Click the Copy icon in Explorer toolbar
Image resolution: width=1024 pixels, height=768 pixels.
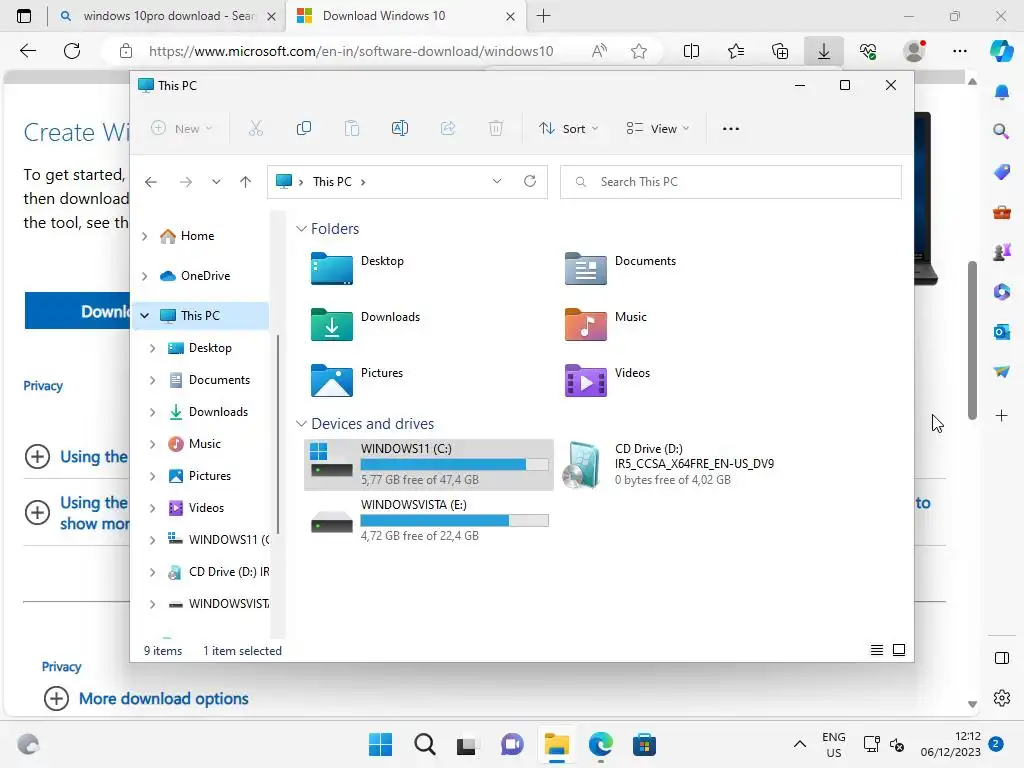coord(304,129)
